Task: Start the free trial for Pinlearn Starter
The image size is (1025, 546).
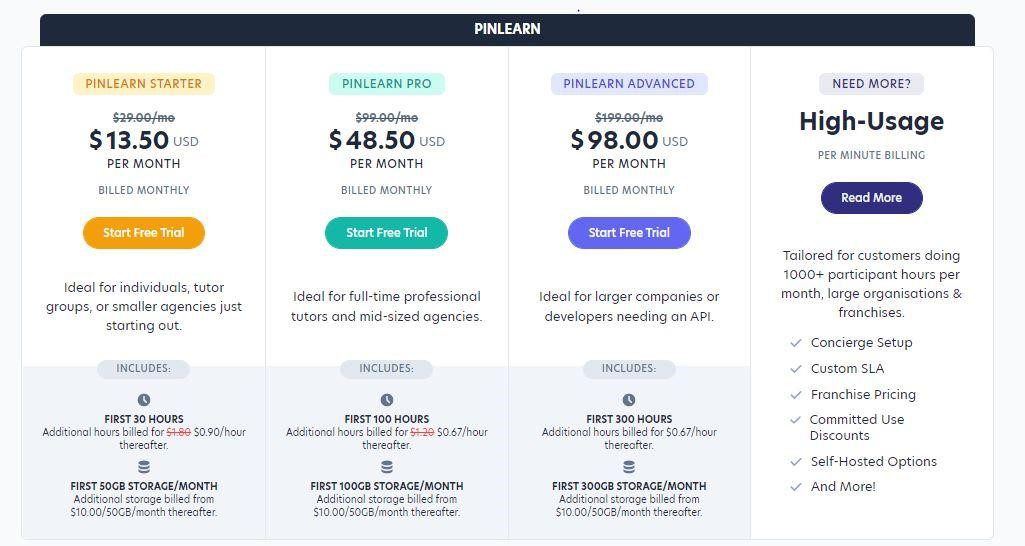Action: click(144, 233)
